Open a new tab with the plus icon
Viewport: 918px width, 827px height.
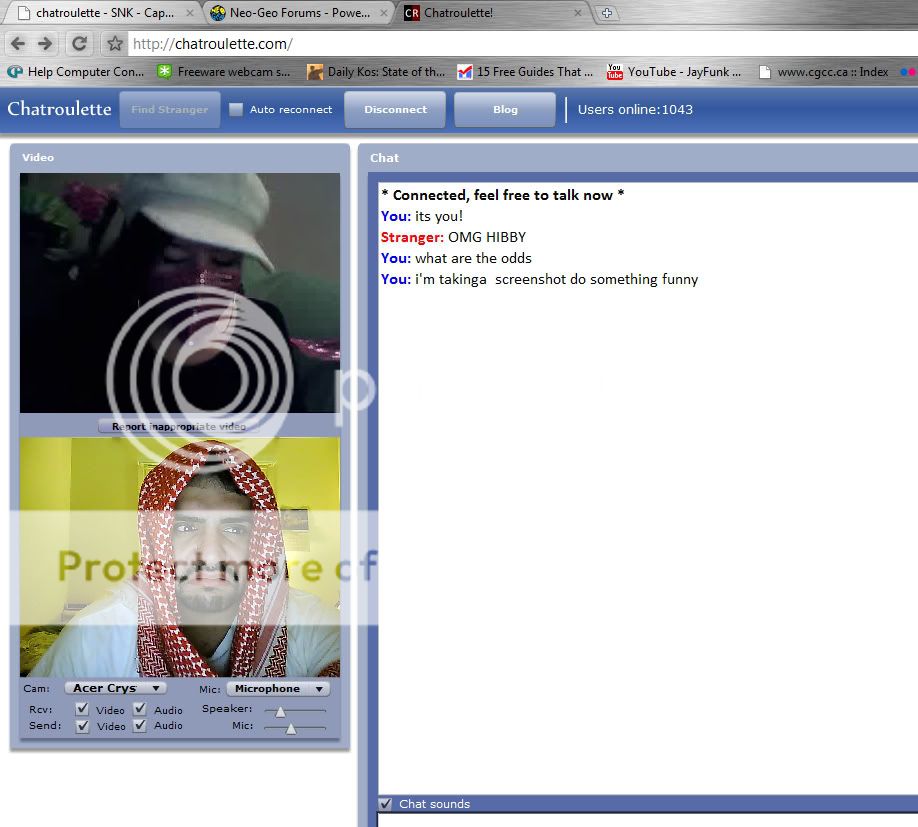[606, 13]
